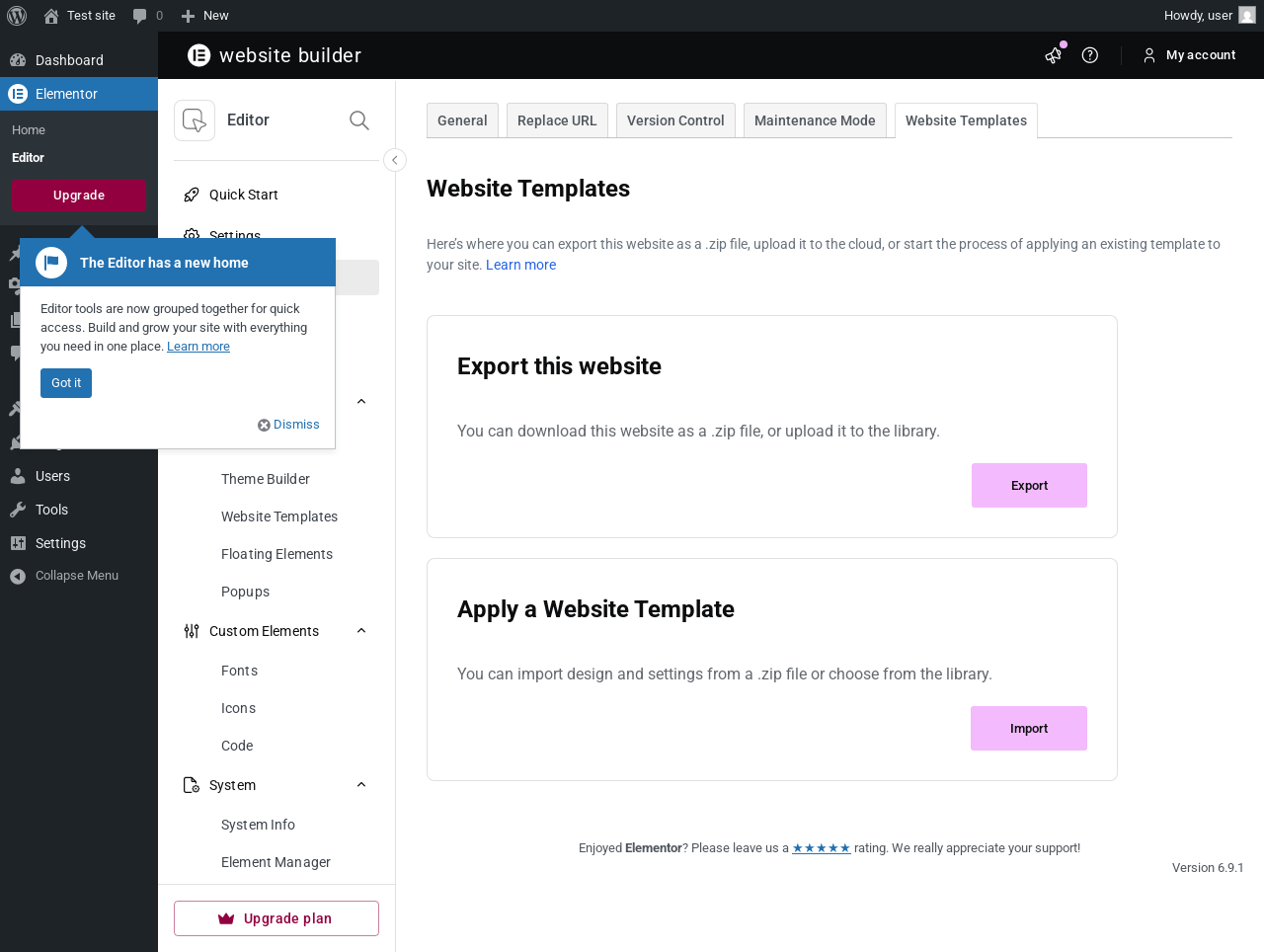Click the Quick Start rocket icon
1264x952 pixels.
tap(192, 195)
